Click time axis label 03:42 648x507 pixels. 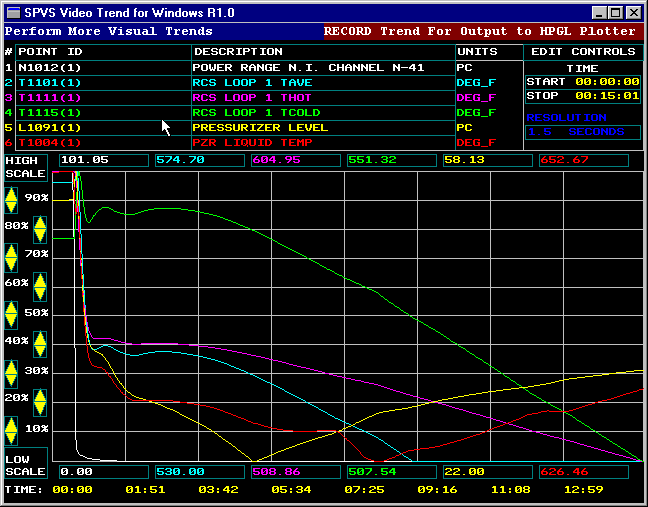218,490
